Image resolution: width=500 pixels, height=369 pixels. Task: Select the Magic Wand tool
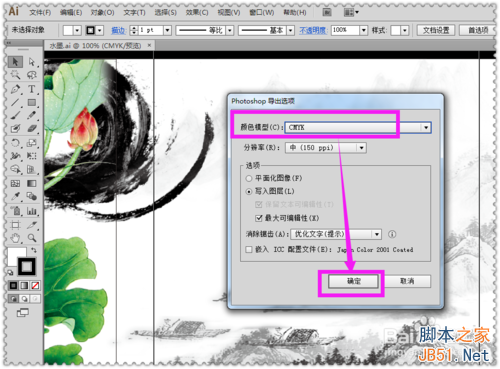(15, 75)
